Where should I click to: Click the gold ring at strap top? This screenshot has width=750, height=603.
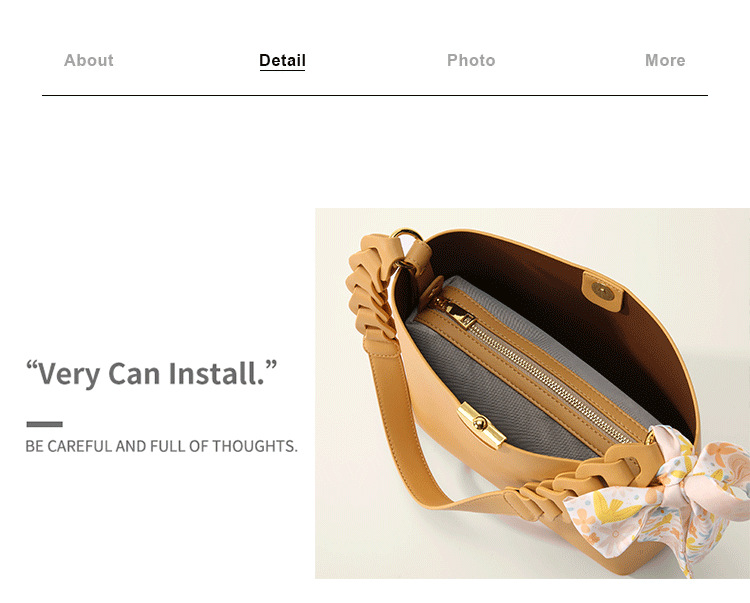[406, 236]
